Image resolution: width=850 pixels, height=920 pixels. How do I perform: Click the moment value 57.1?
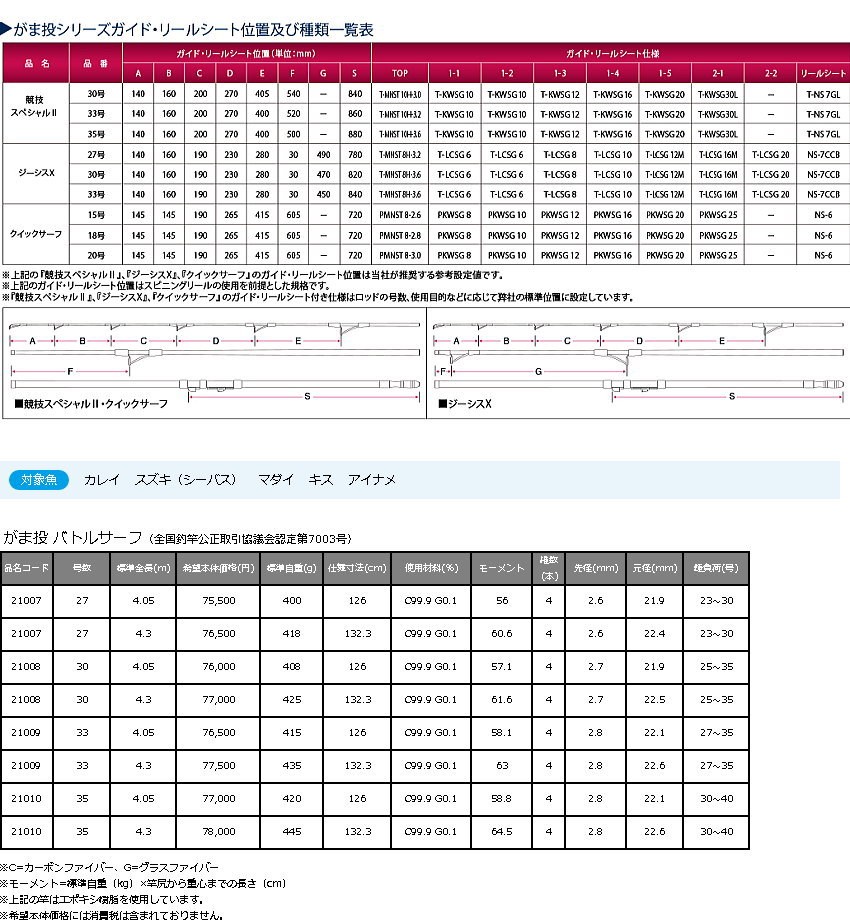502,667
